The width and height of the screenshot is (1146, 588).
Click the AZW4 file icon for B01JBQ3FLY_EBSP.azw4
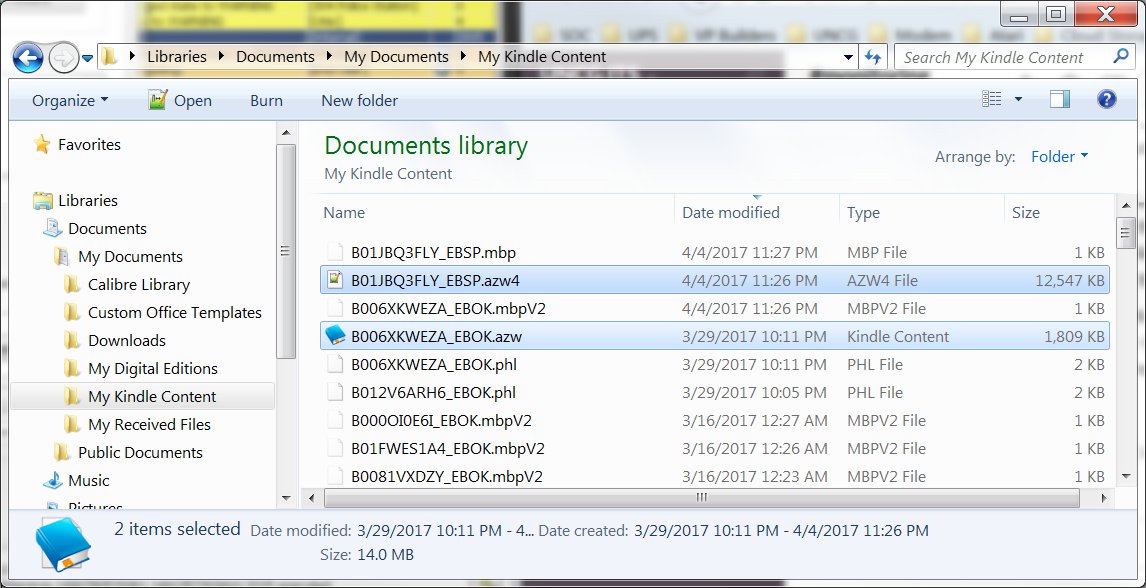pyautogui.click(x=335, y=280)
